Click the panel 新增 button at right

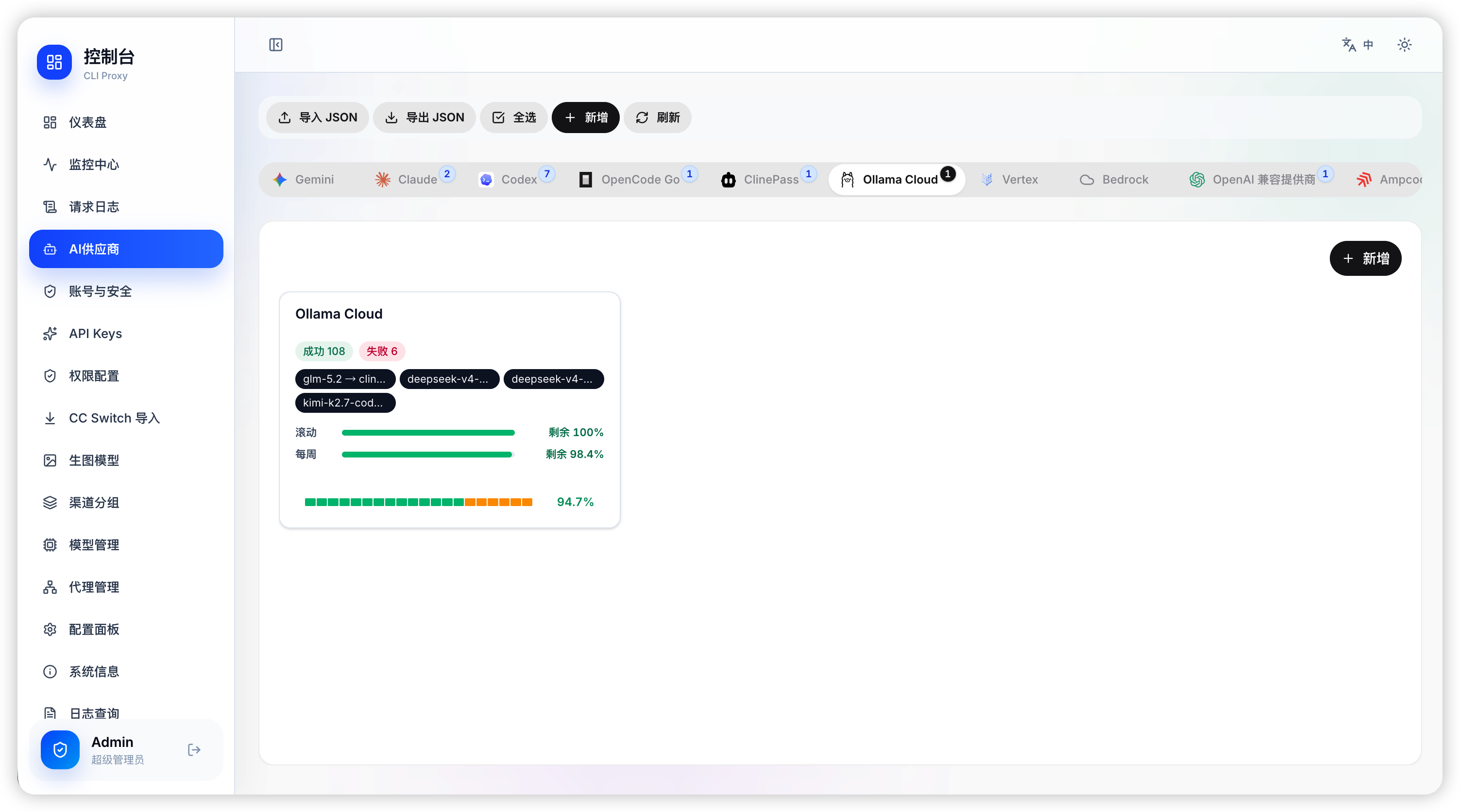click(1365, 259)
